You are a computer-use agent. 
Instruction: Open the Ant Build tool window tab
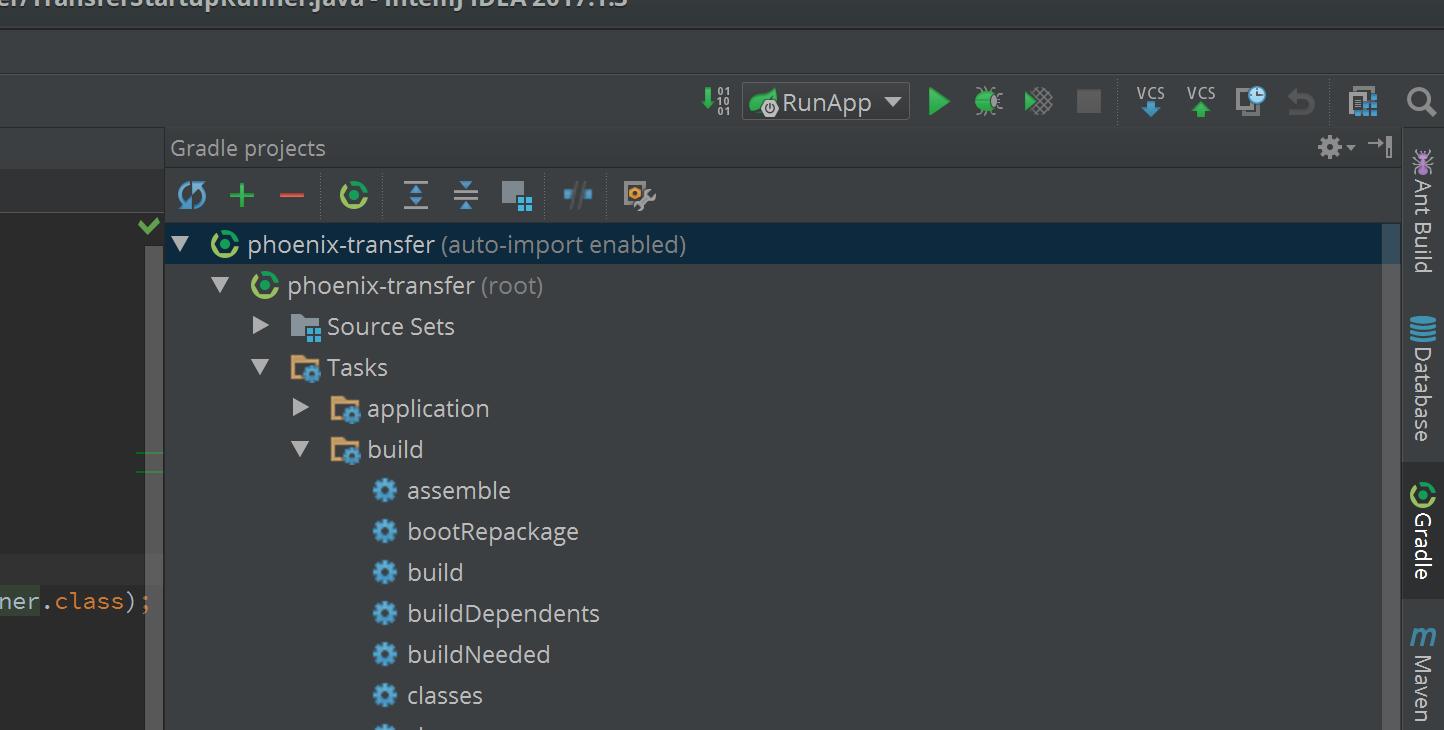(x=1423, y=211)
